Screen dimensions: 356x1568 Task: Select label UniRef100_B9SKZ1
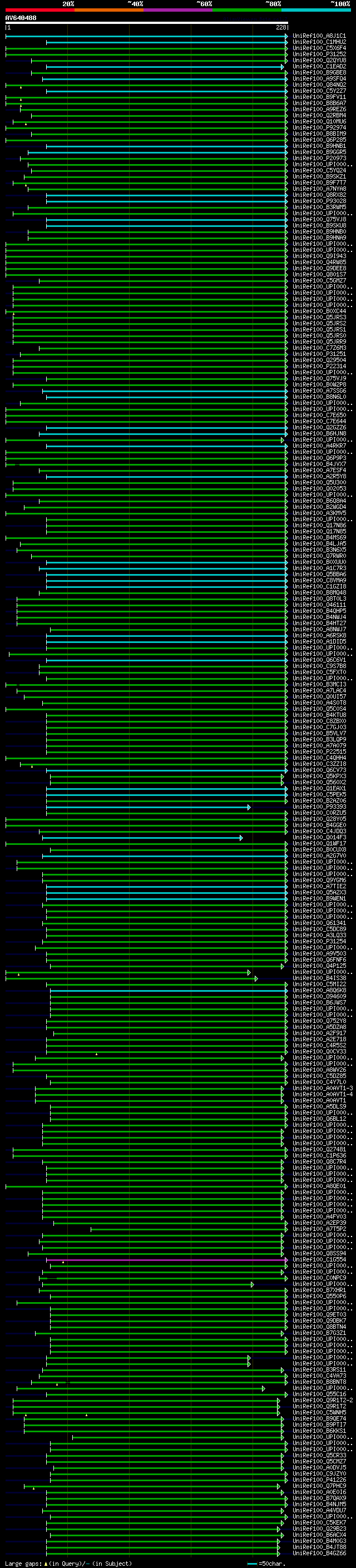[x=319, y=176]
